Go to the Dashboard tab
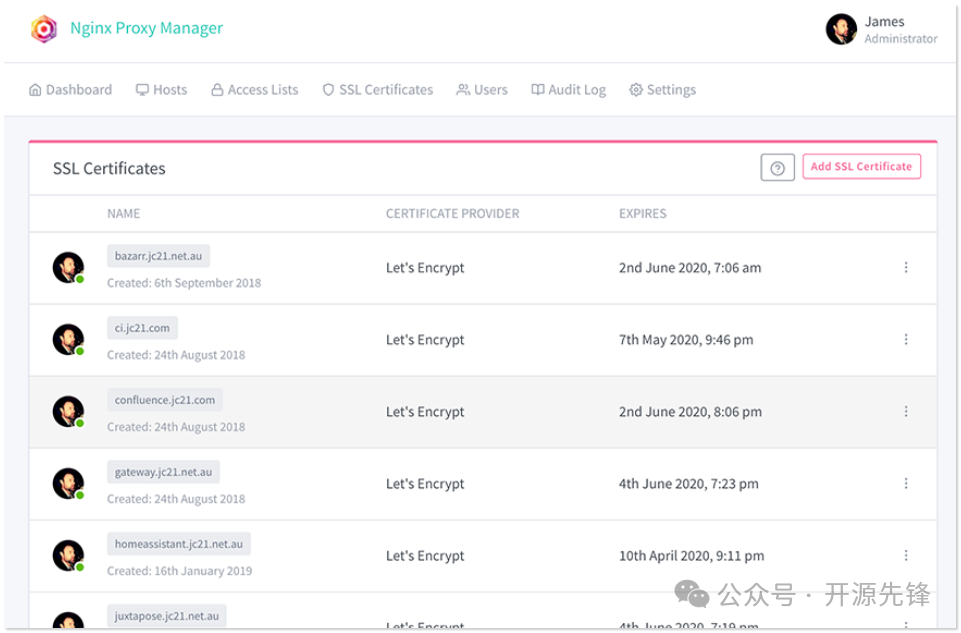The image size is (961, 633). pos(70,89)
